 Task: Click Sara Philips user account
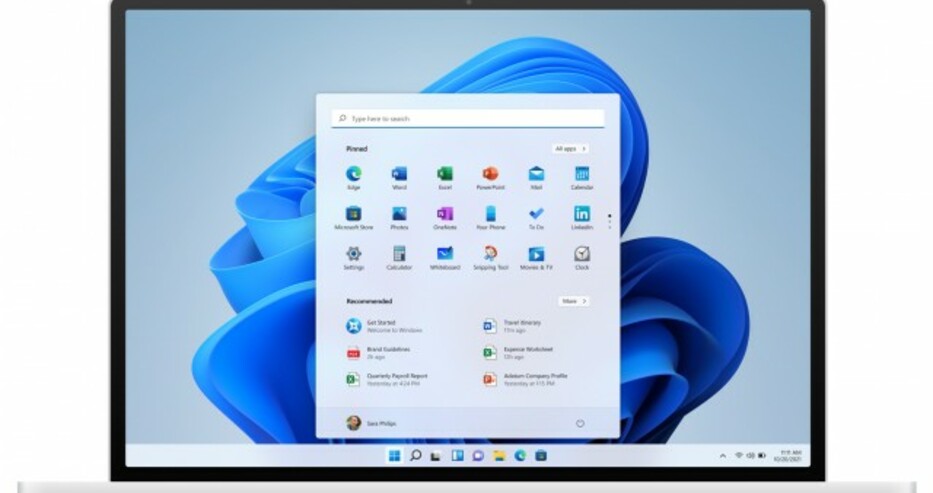tap(371, 423)
